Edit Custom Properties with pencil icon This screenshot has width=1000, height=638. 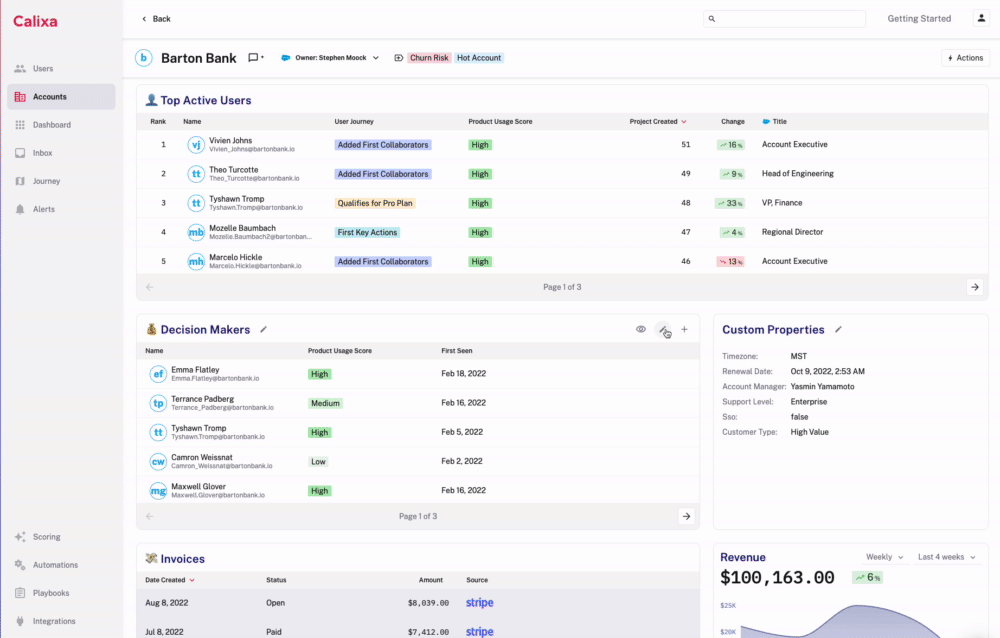coord(839,329)
